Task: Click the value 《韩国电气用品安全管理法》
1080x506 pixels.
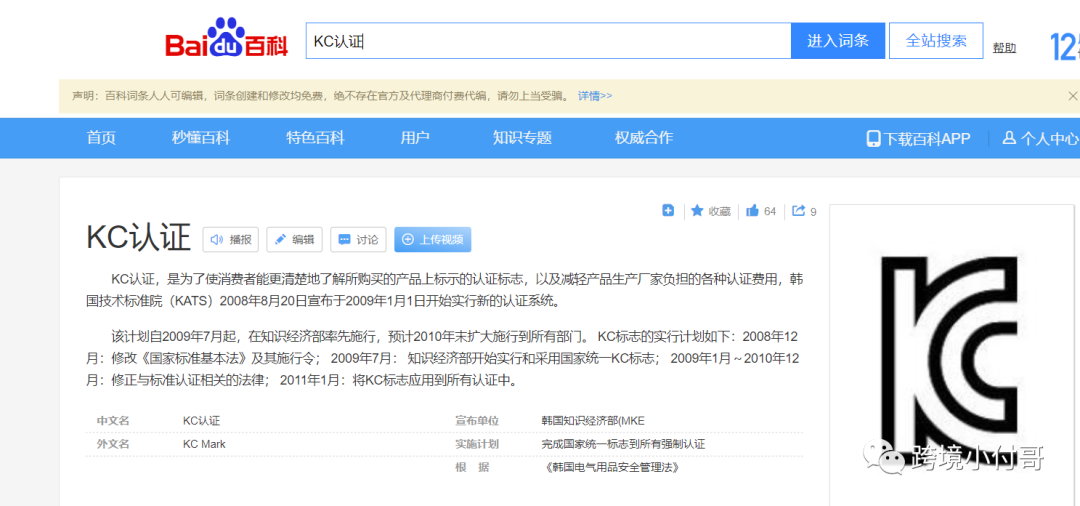Action: tap(612, 467)
